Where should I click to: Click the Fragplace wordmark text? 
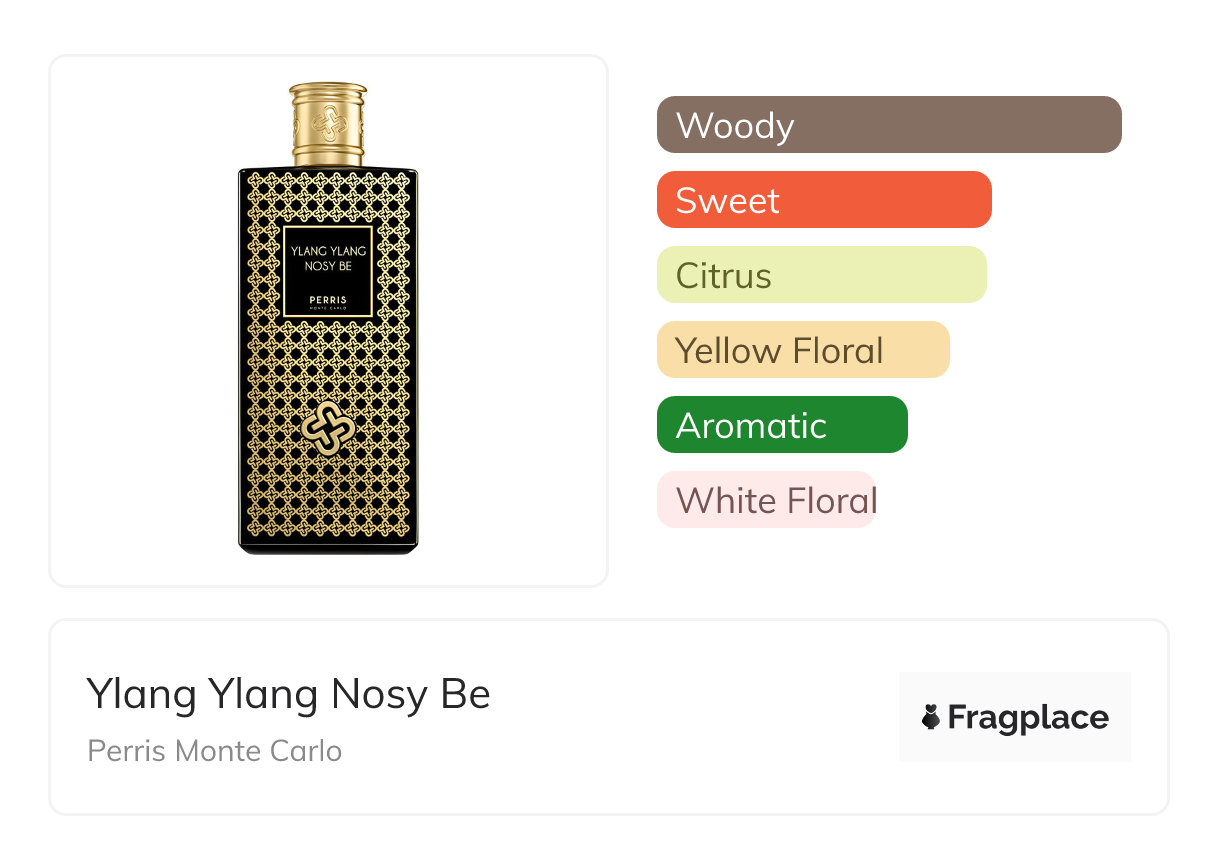coord(1028,717)
